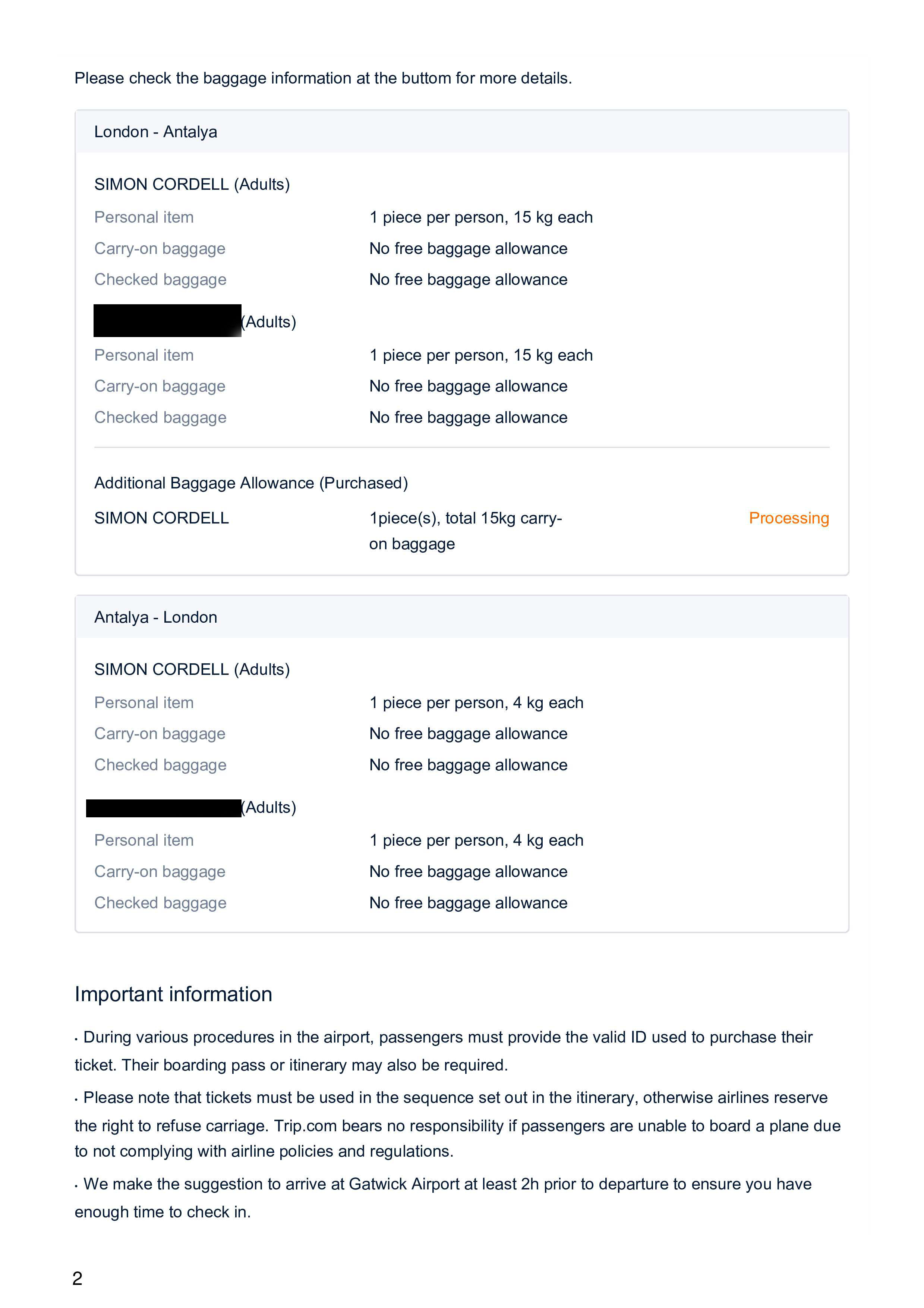Click SIMON CORDELL (Adults) in London - Antalya section
The height and width of the screenshot is (1308, 924).
click(192, 184)
